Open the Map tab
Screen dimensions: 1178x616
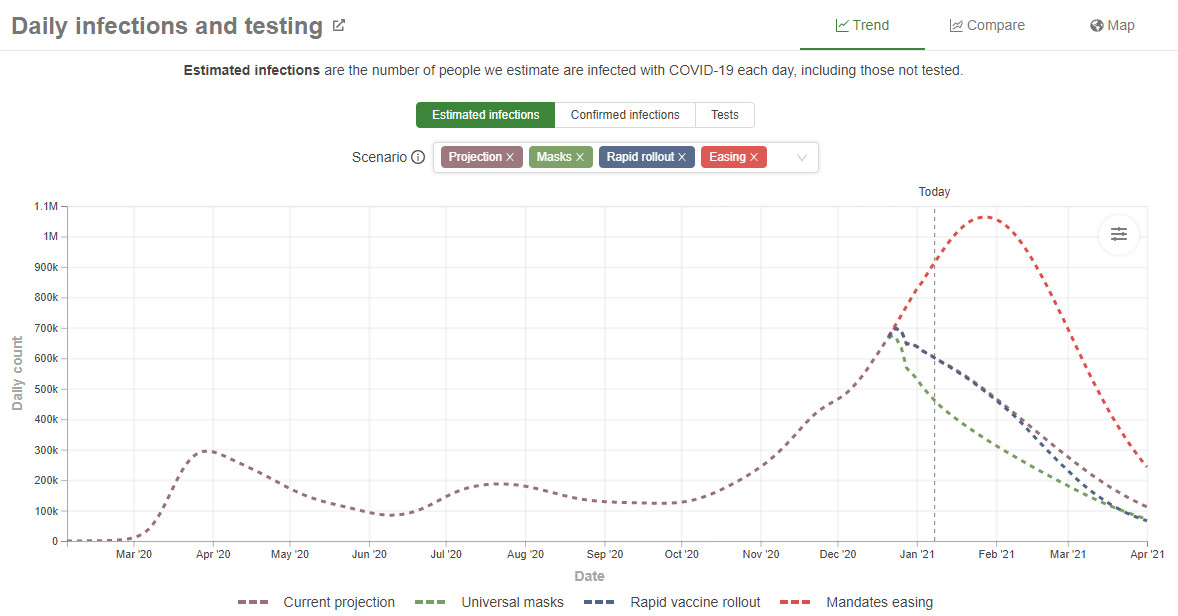click(1112, 26)
